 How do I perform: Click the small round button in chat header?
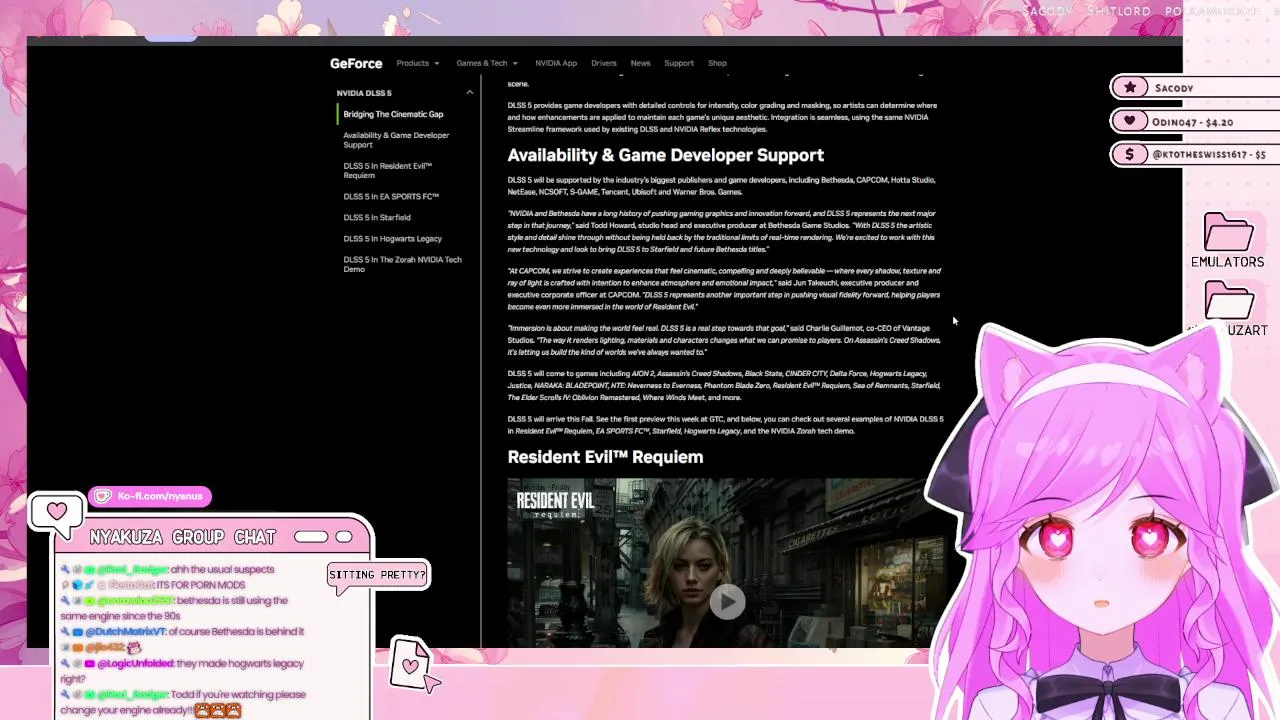click(x=344, y=537)
